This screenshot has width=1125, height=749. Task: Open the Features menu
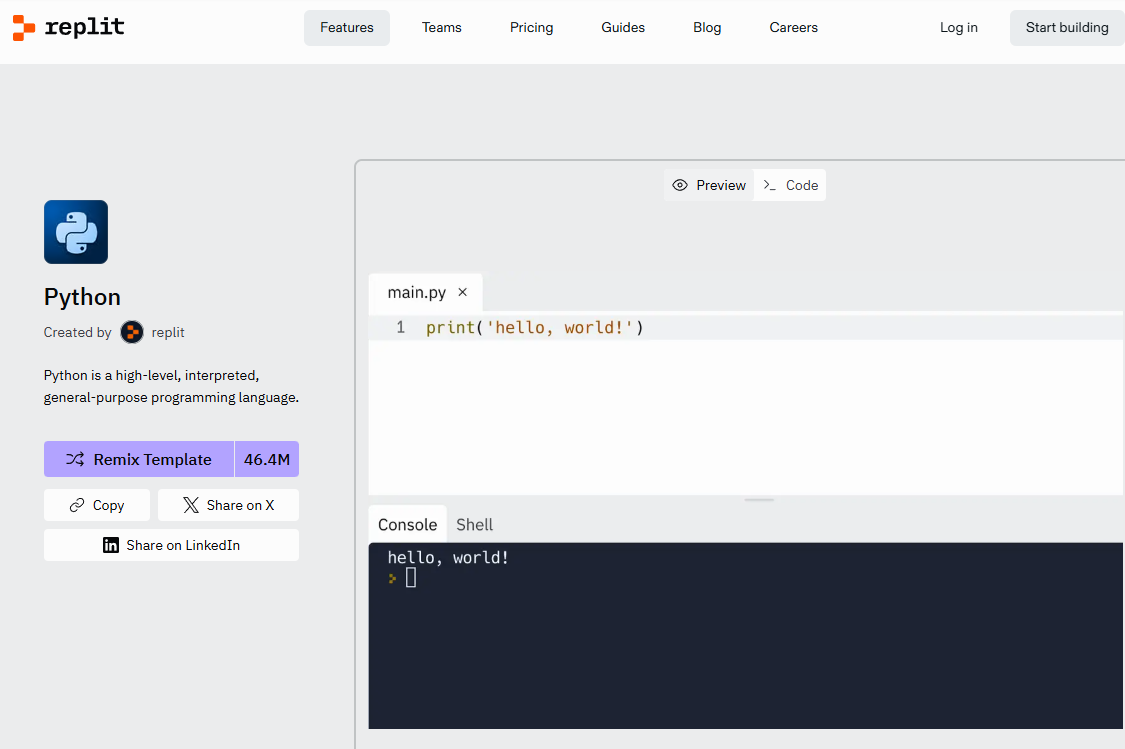tap(347, 28)
